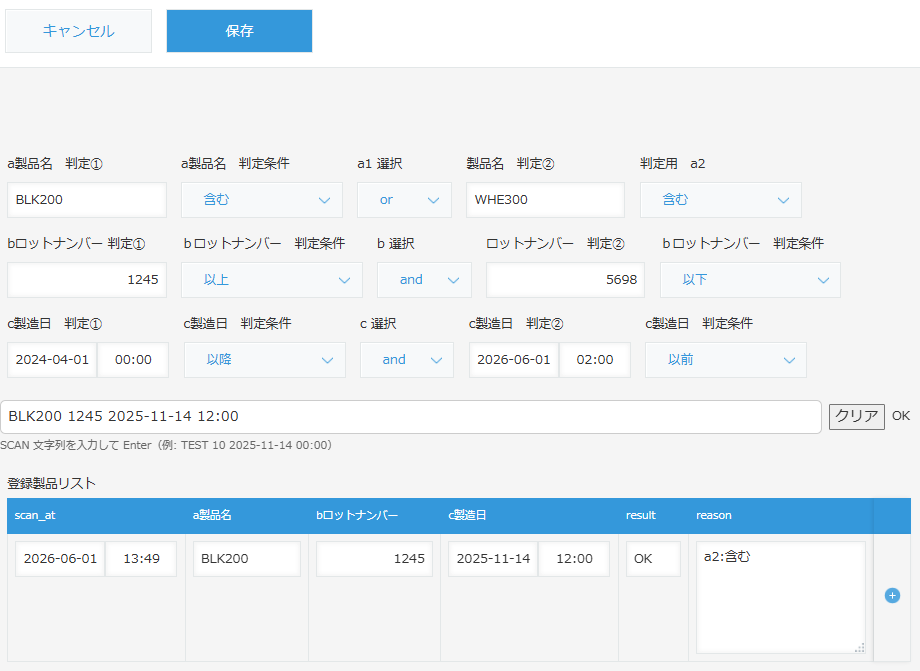Expand the 以前 manufacture date condition dropdown
The width and height of the screenshot is (920, 671).
(726, 360)
